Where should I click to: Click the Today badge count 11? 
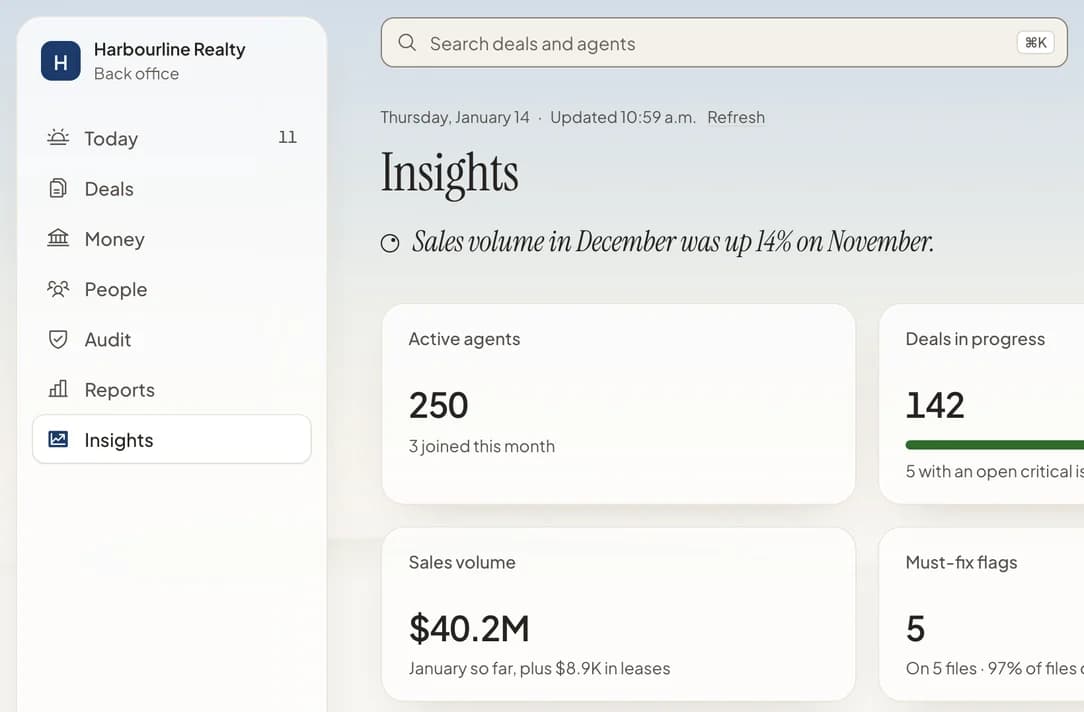pyautogui.click(x=288, y=138)
